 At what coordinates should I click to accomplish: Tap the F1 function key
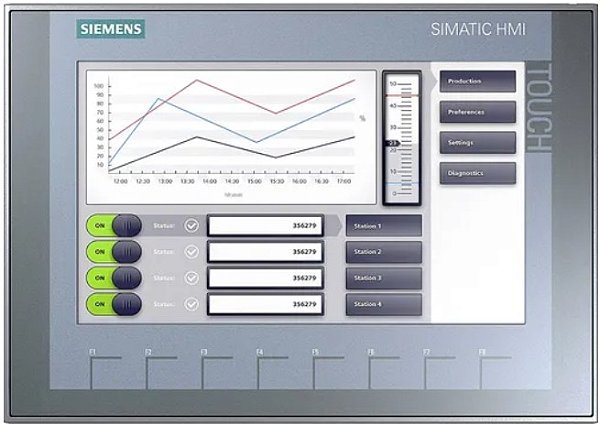(106, 370)
